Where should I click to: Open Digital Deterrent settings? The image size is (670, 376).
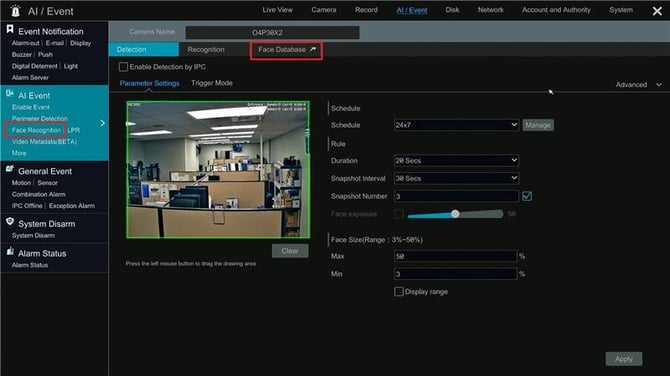pos(35,66)
